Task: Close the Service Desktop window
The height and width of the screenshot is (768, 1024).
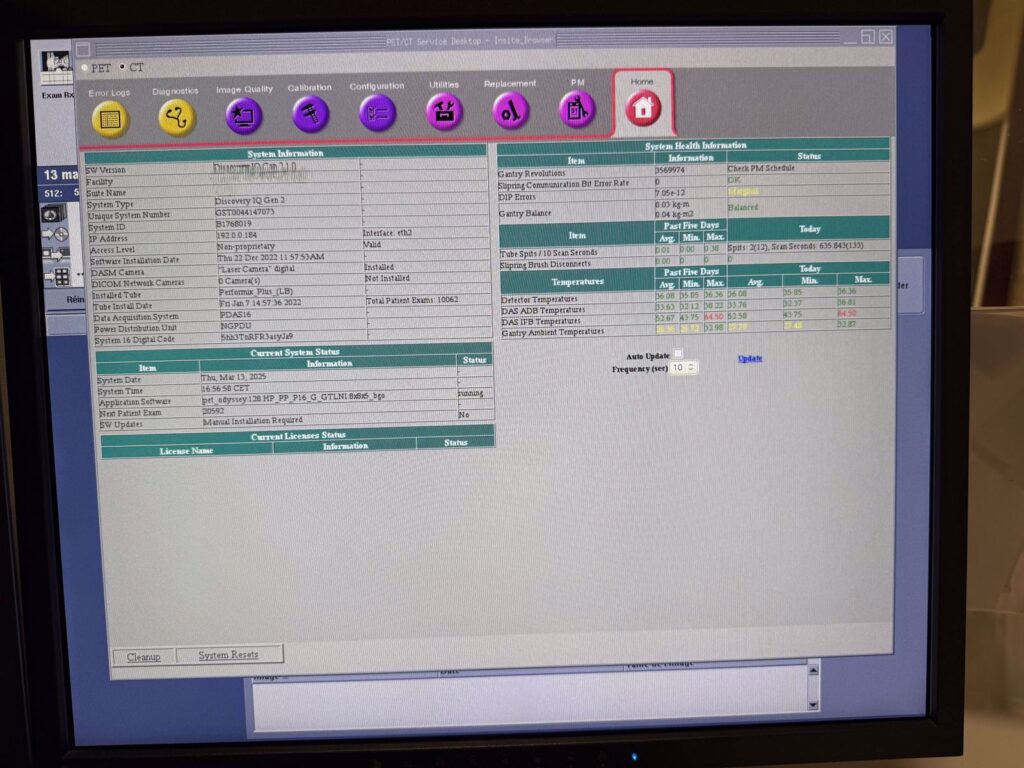Action: [885, 37]
